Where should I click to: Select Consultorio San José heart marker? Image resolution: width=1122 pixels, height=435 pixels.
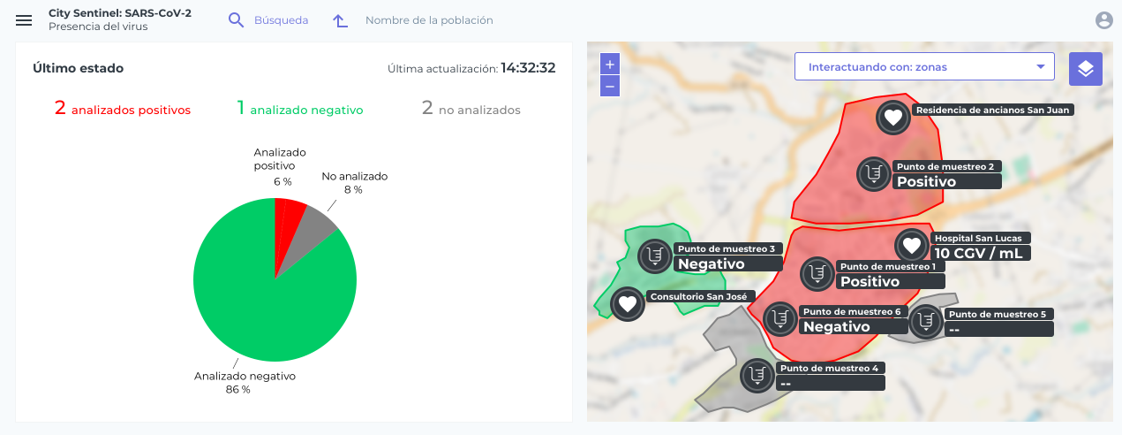pyautogui.click(x=628, y=303)
